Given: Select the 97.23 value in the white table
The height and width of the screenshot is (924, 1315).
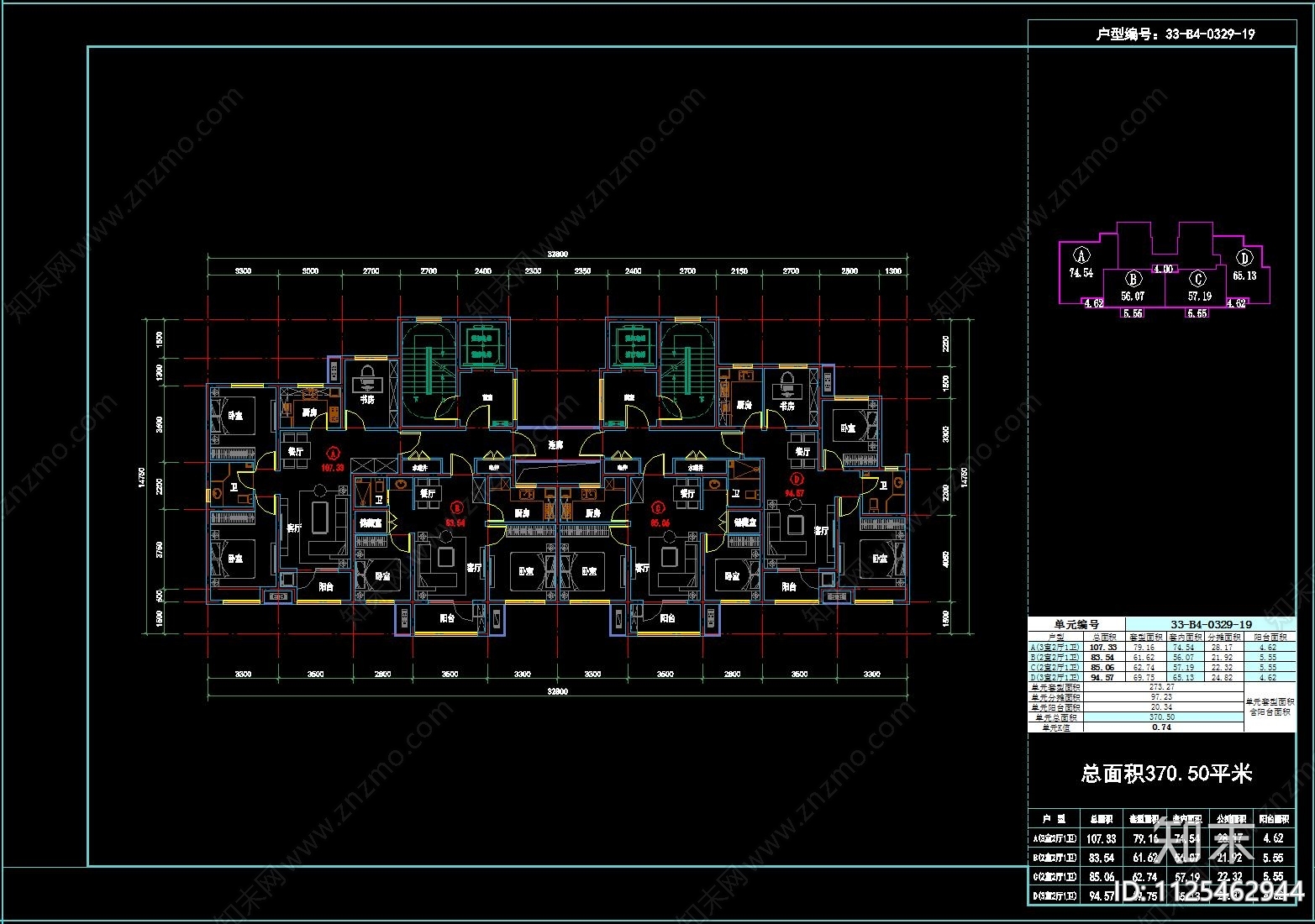Looking at the screenshot, I should [1161, 697].
